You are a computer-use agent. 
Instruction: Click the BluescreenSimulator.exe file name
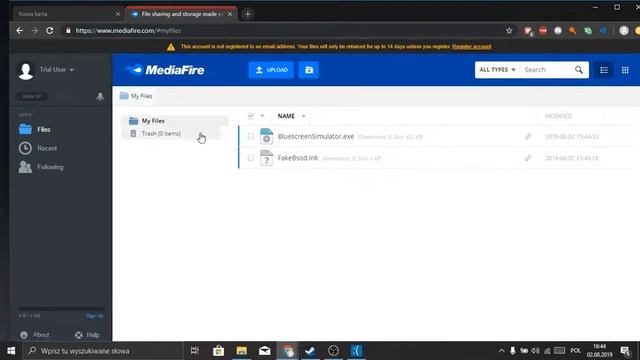click(x=316, y=136)
